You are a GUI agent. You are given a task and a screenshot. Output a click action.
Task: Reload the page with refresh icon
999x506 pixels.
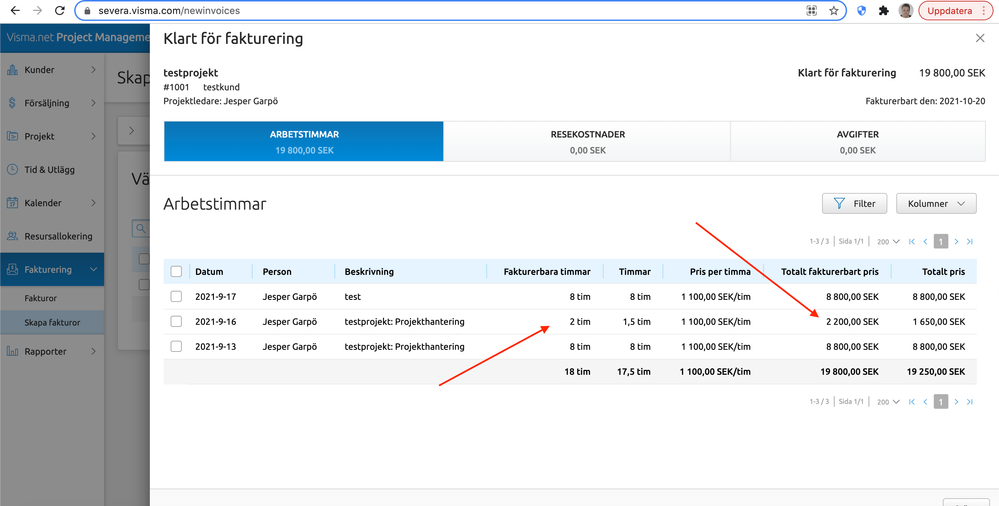(x=61, y=11)
